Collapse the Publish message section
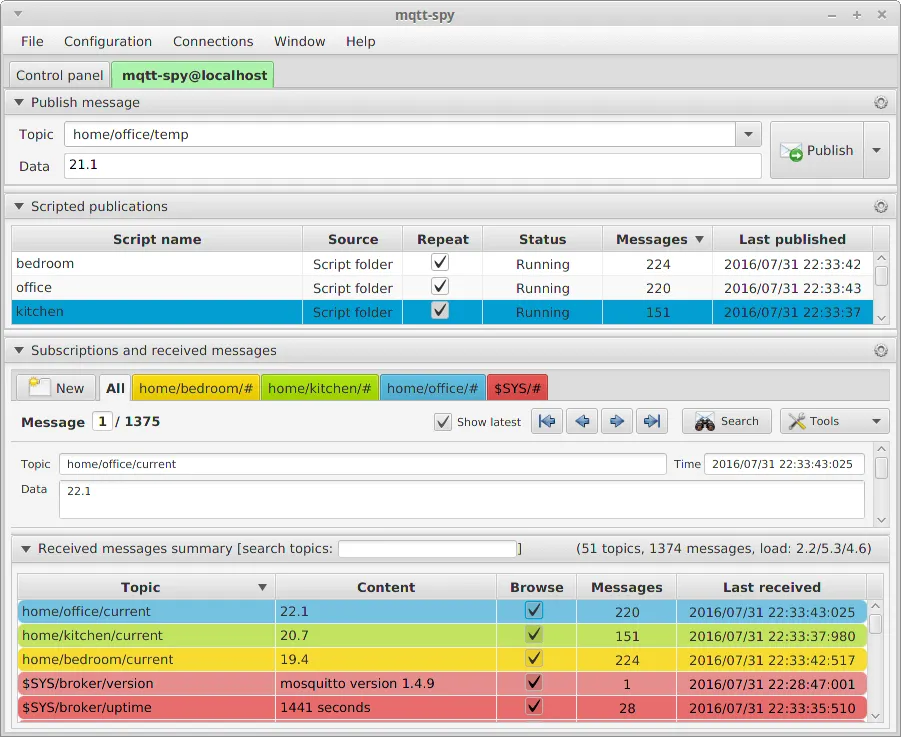 tap(19, 102)
